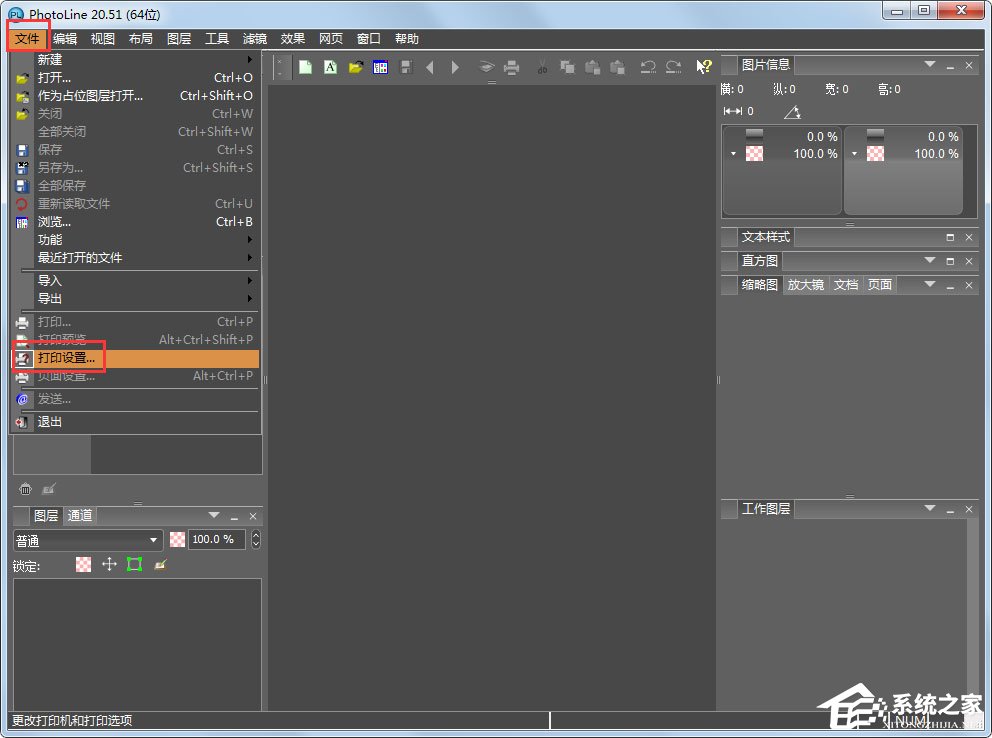The height and width of the screenshot is (738, 992).
Task: Open the 缩略图 panel options arrow
Action: (x=929, y=285)
